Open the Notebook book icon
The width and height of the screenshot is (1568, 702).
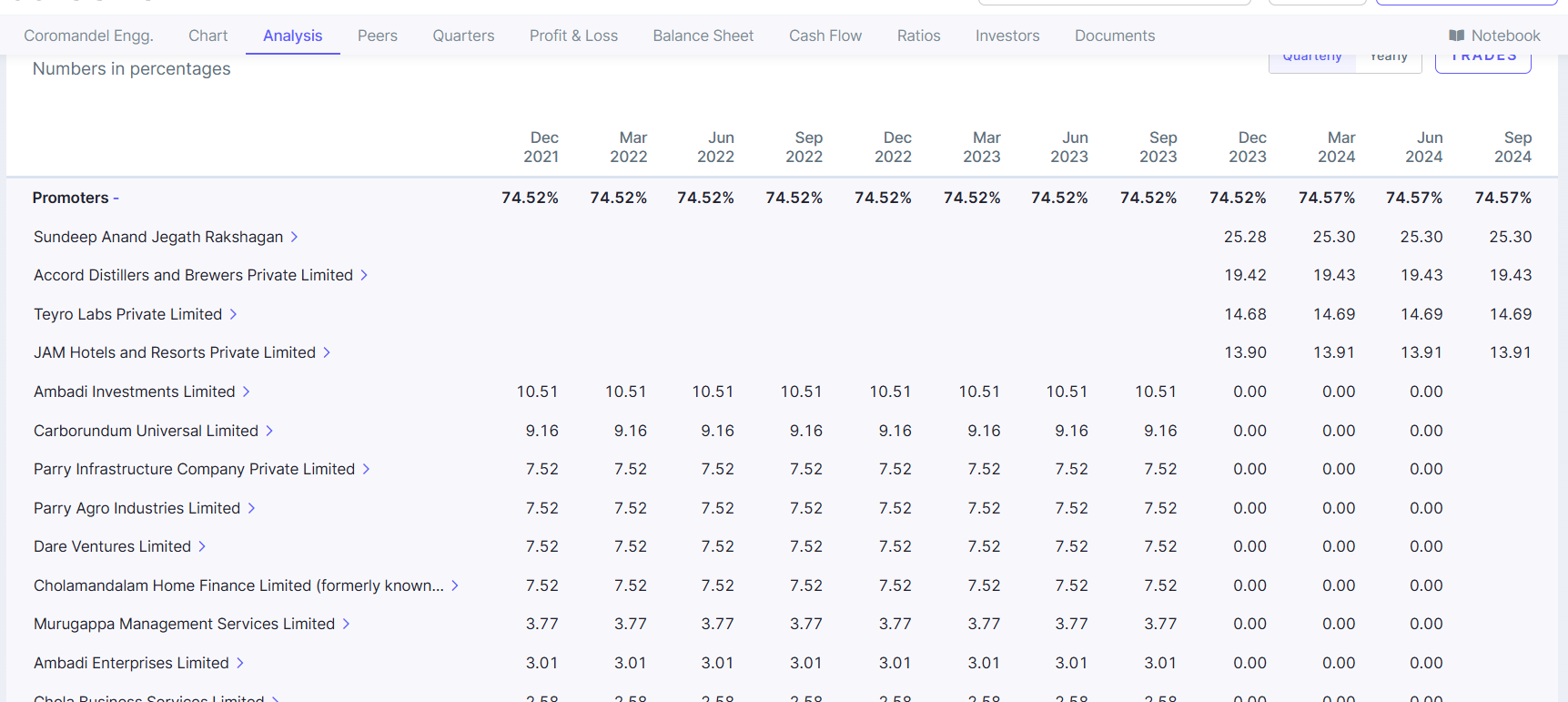pyautogui.click(x=1457, y=36)
